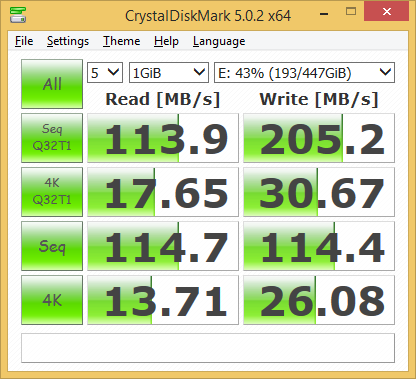Expand the drive dropdown showing E: 43%
This screenshot has width=417, height=379.
[x=304, y=72]
